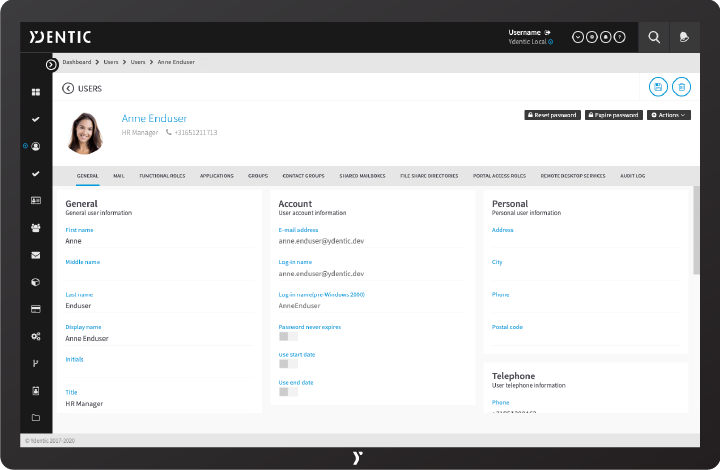Viewport: 720px width, 470px height.
Task: Switch to the Contact Groups tab
Action: tap(304, 176)
